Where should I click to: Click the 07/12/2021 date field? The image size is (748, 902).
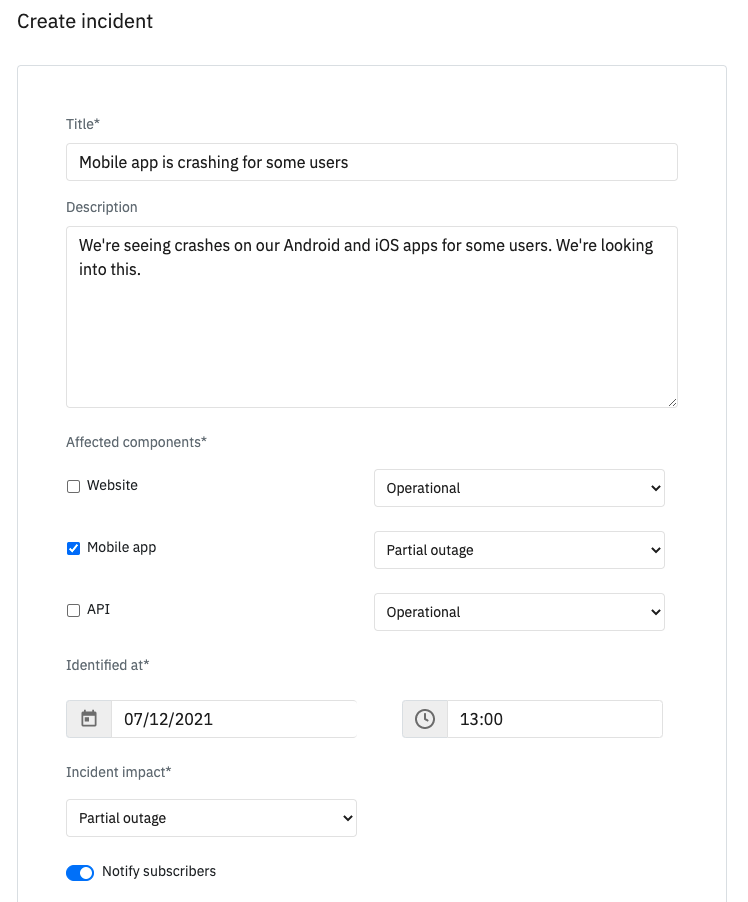click(232, 719)
